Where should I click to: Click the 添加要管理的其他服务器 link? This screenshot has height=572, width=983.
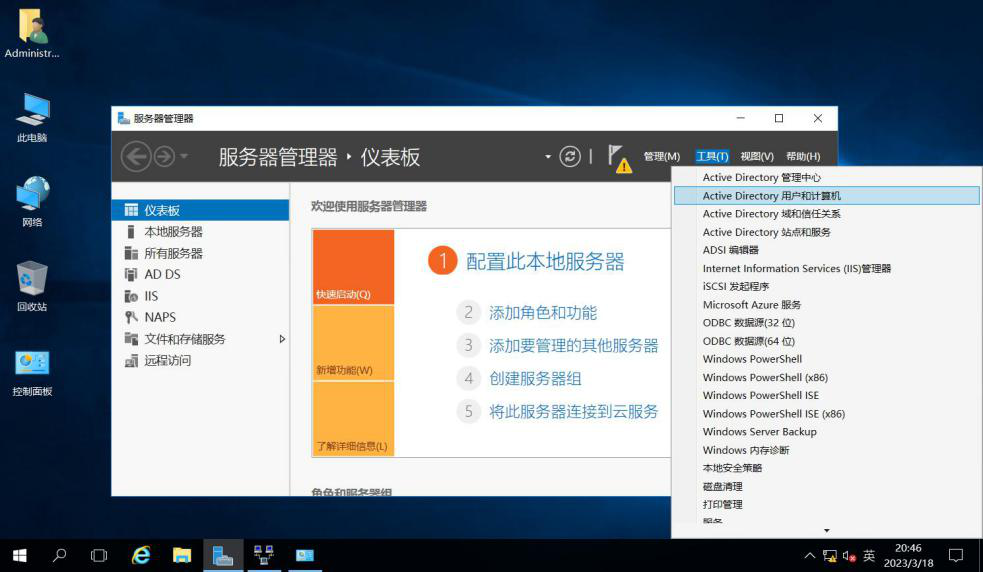[x=574, y=345]
